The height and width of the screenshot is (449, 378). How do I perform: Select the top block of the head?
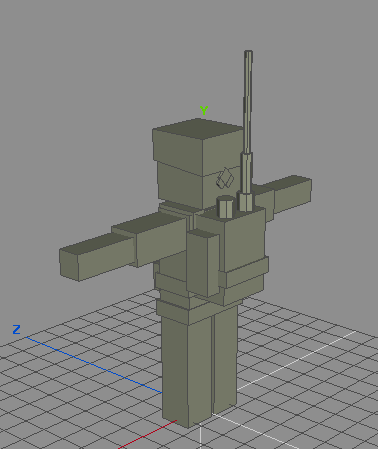point(198,147)
